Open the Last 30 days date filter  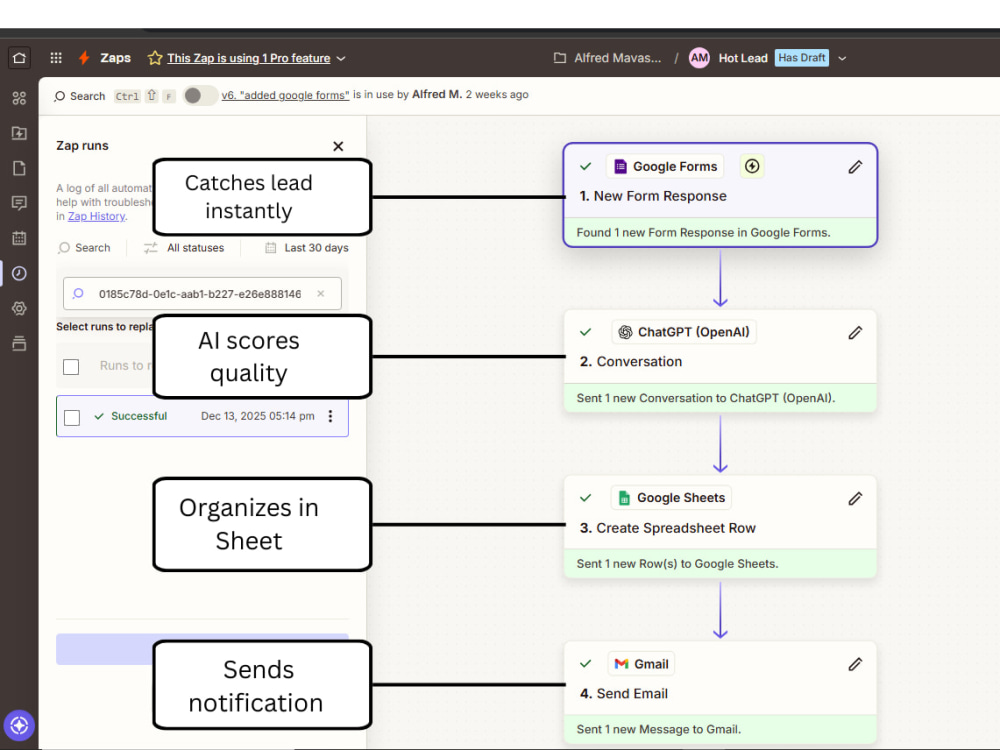click(307, 248)
